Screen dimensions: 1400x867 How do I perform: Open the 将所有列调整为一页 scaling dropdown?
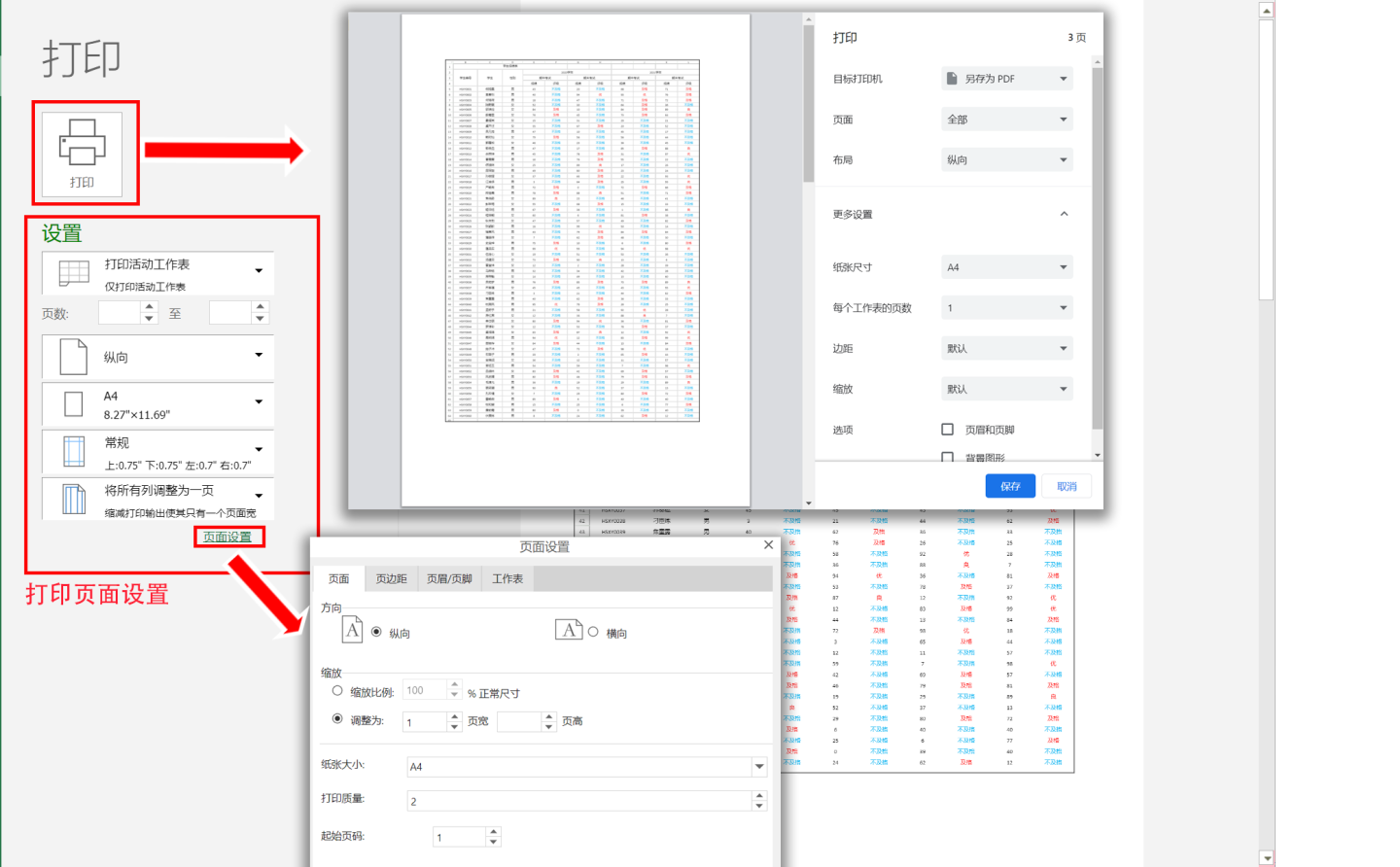(157, 499)
